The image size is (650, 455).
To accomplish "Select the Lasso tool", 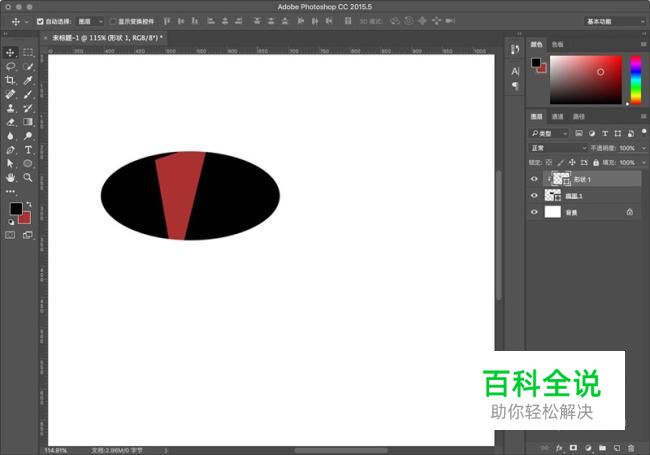I will coord(10,66).
